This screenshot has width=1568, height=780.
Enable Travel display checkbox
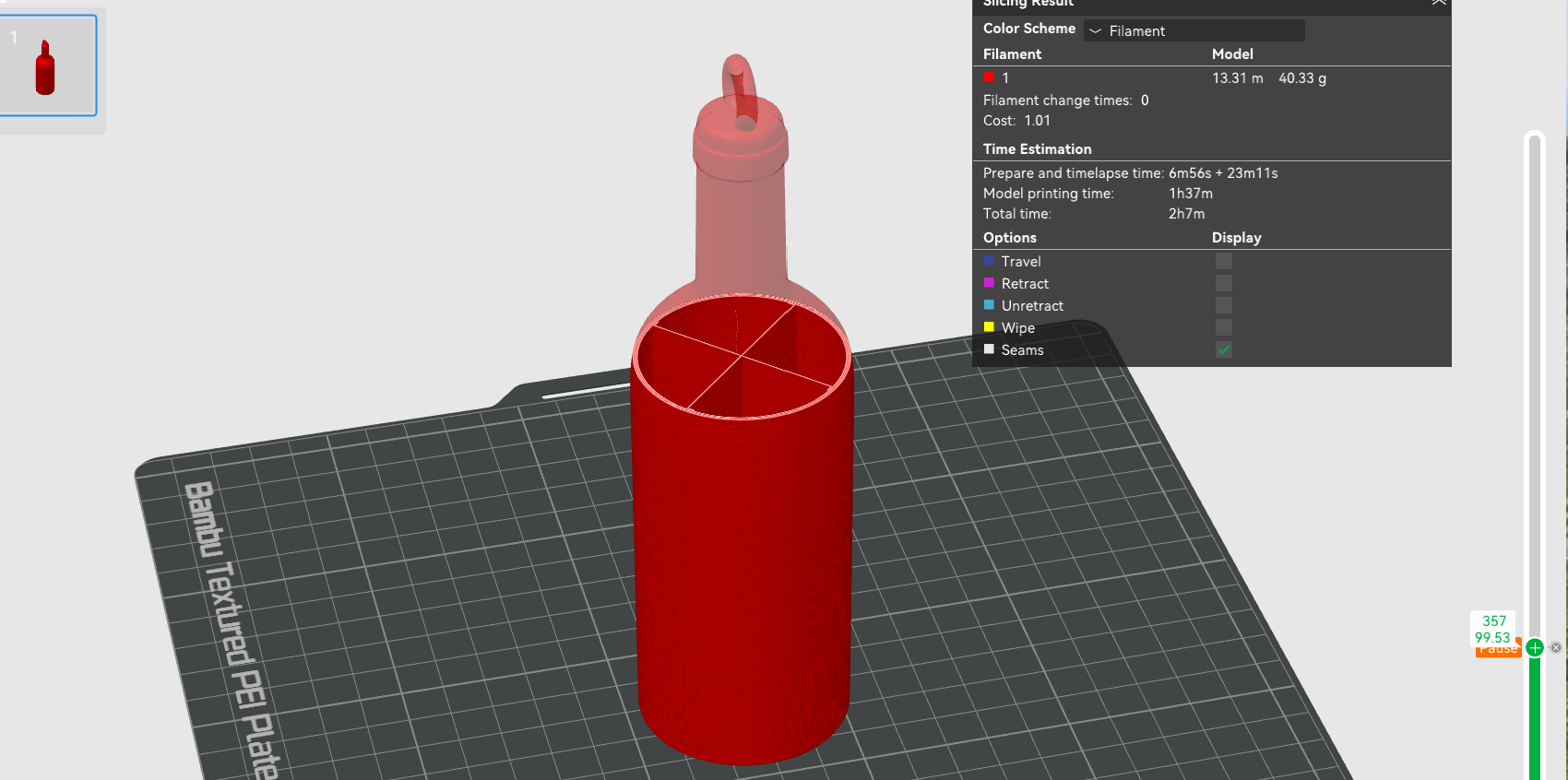(1224, 261)
